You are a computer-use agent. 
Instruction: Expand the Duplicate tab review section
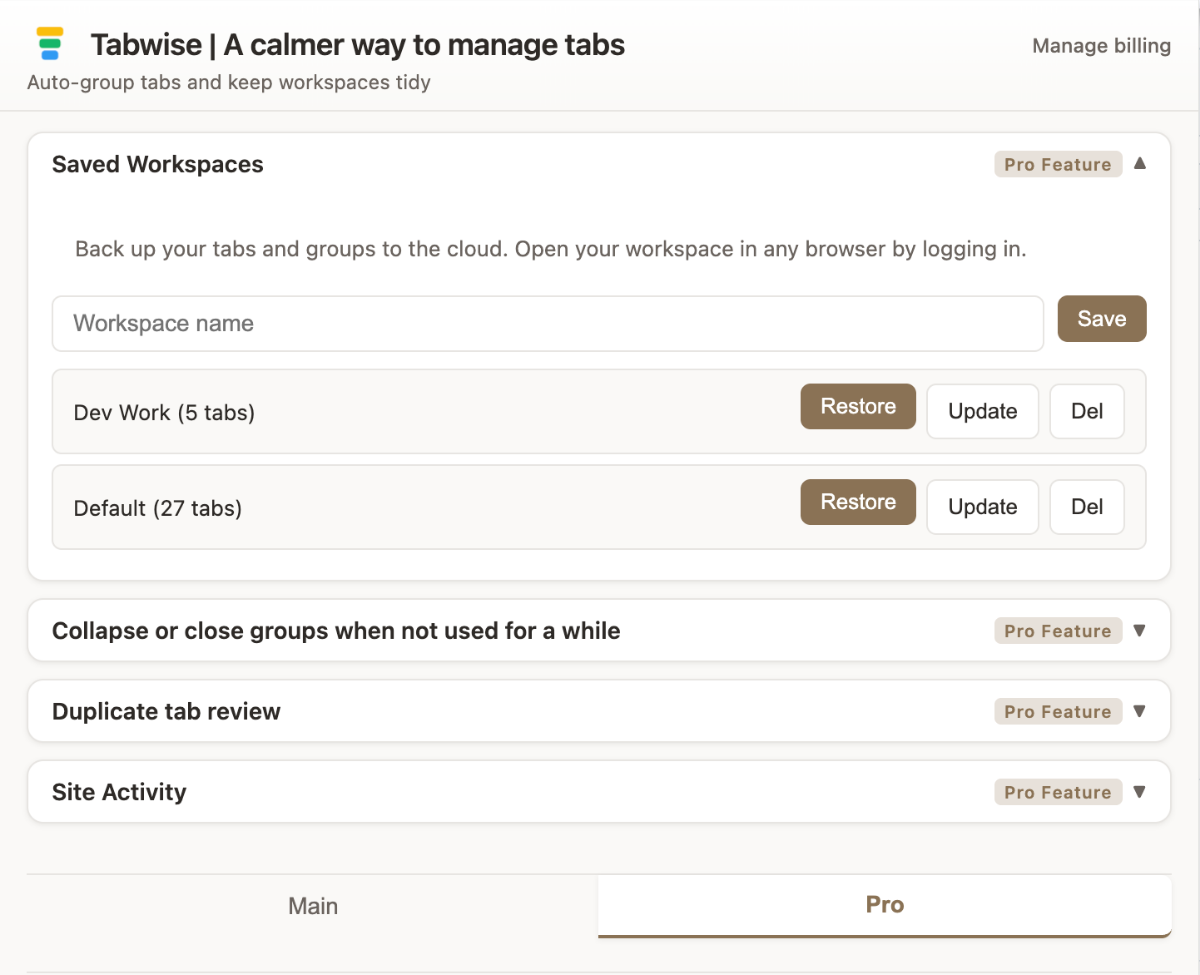coord(1140,711)
